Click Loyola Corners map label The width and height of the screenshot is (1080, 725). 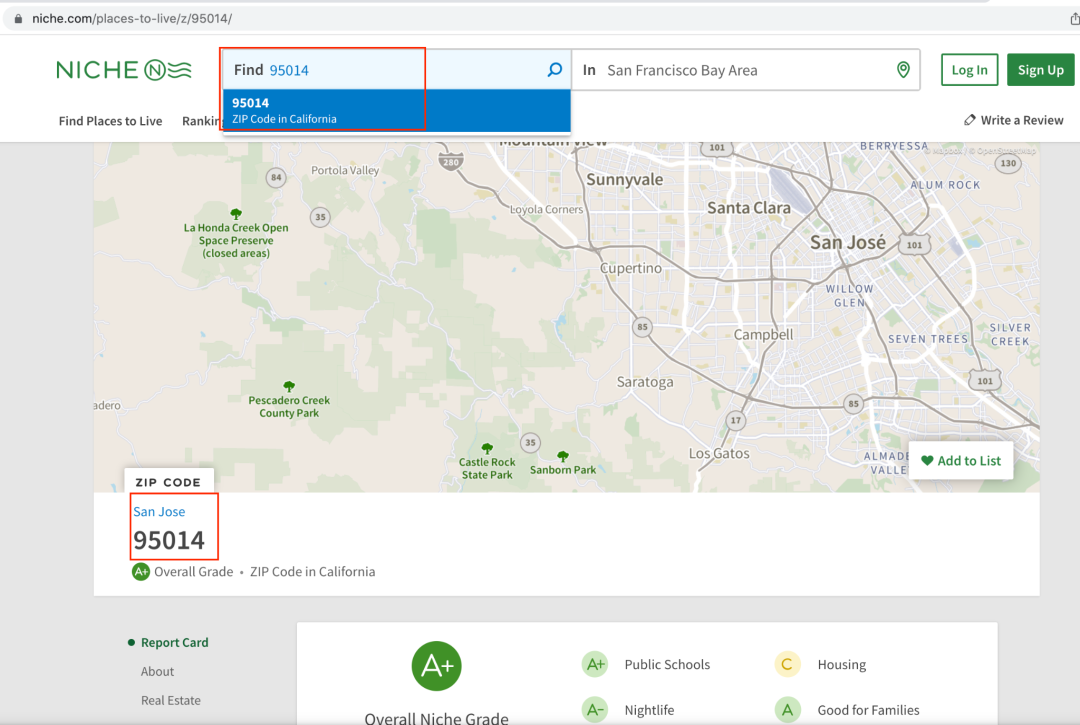[x=546, y=209]
